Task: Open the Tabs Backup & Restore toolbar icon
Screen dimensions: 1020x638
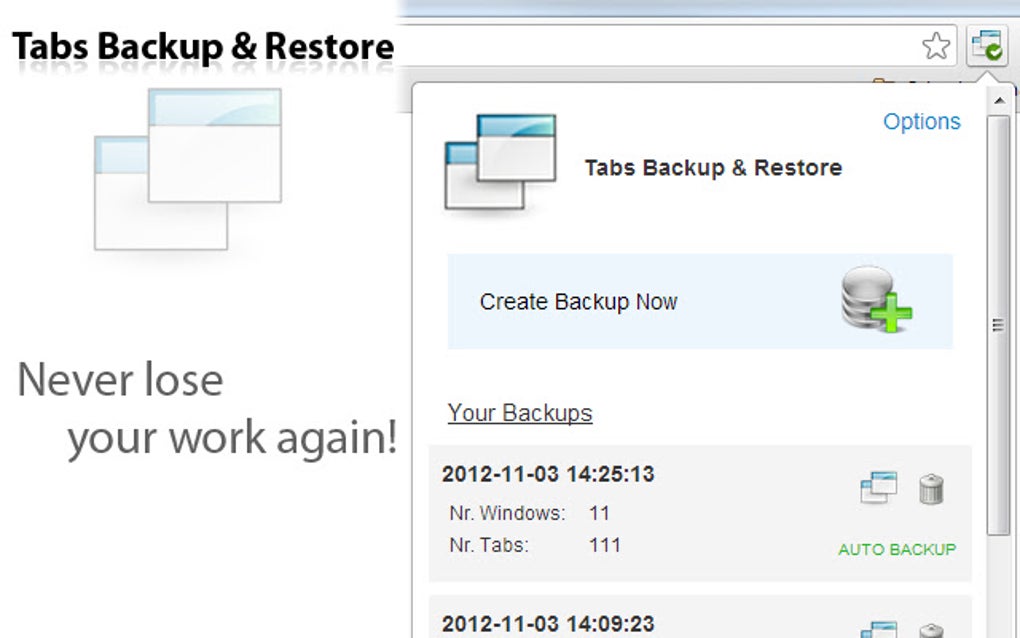Action: coord(988,46)
